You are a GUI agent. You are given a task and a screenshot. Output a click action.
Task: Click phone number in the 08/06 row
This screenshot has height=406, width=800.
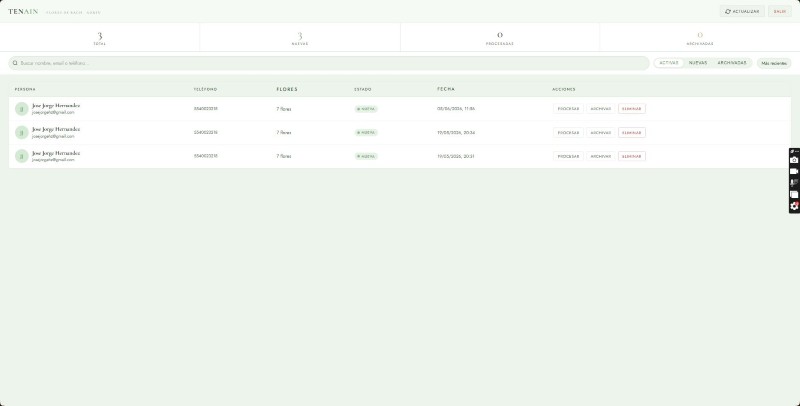206,109
